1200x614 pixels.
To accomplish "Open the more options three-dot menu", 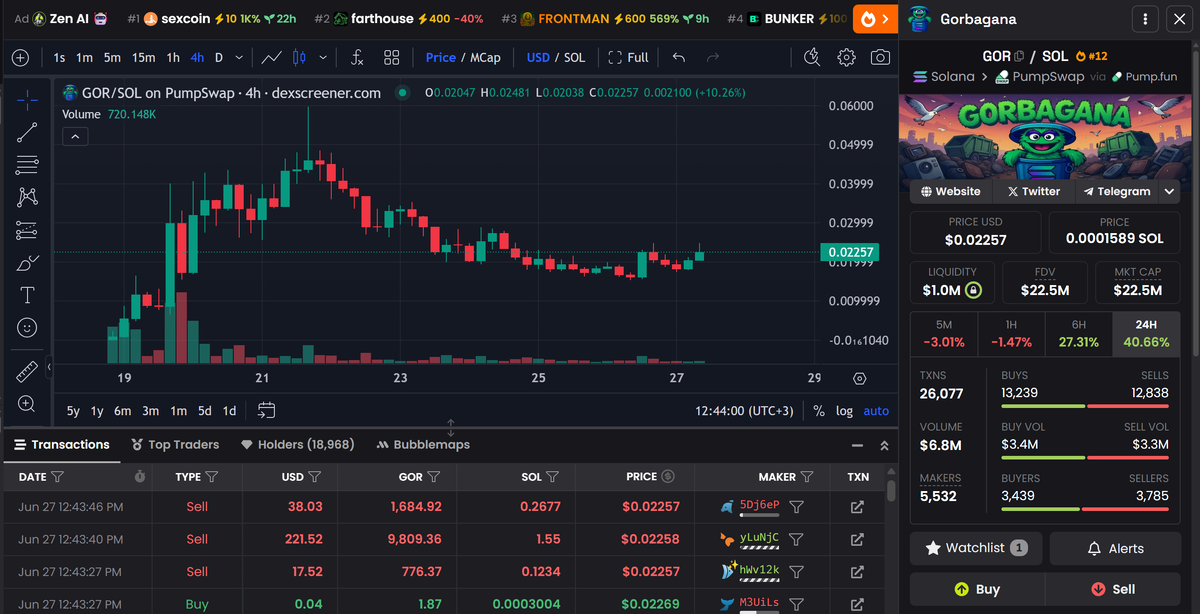I will tap(1146, 19).
